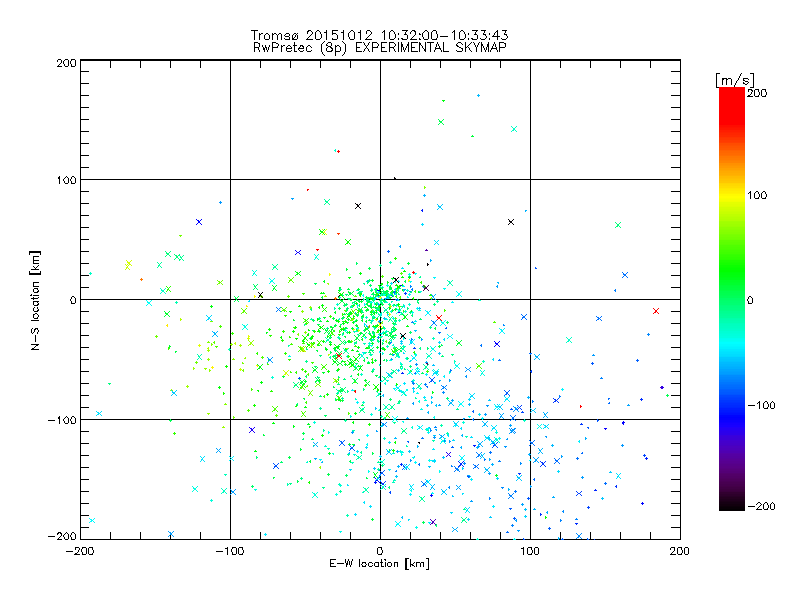
Task: Click the colorbar tick label "200"
Action: click(757, 93)
